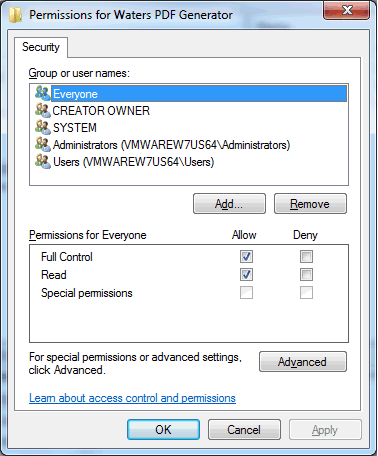Screen dimensions: 378x456
Task: Click the Allow column header
Action: point(244,235)
